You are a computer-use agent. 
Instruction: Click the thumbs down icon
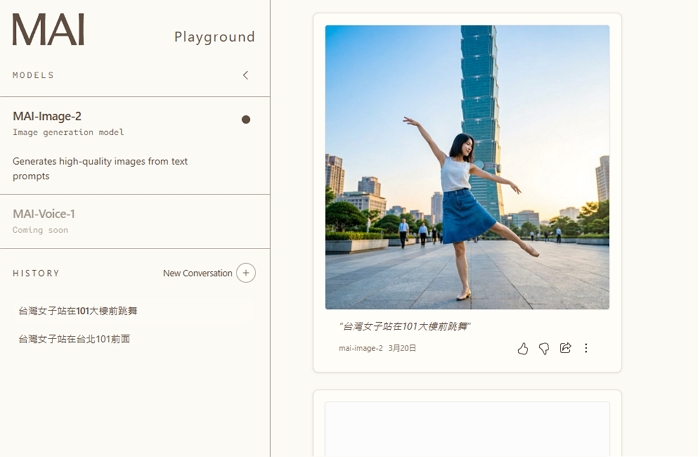pyautogui.click(x=544, y=349)
